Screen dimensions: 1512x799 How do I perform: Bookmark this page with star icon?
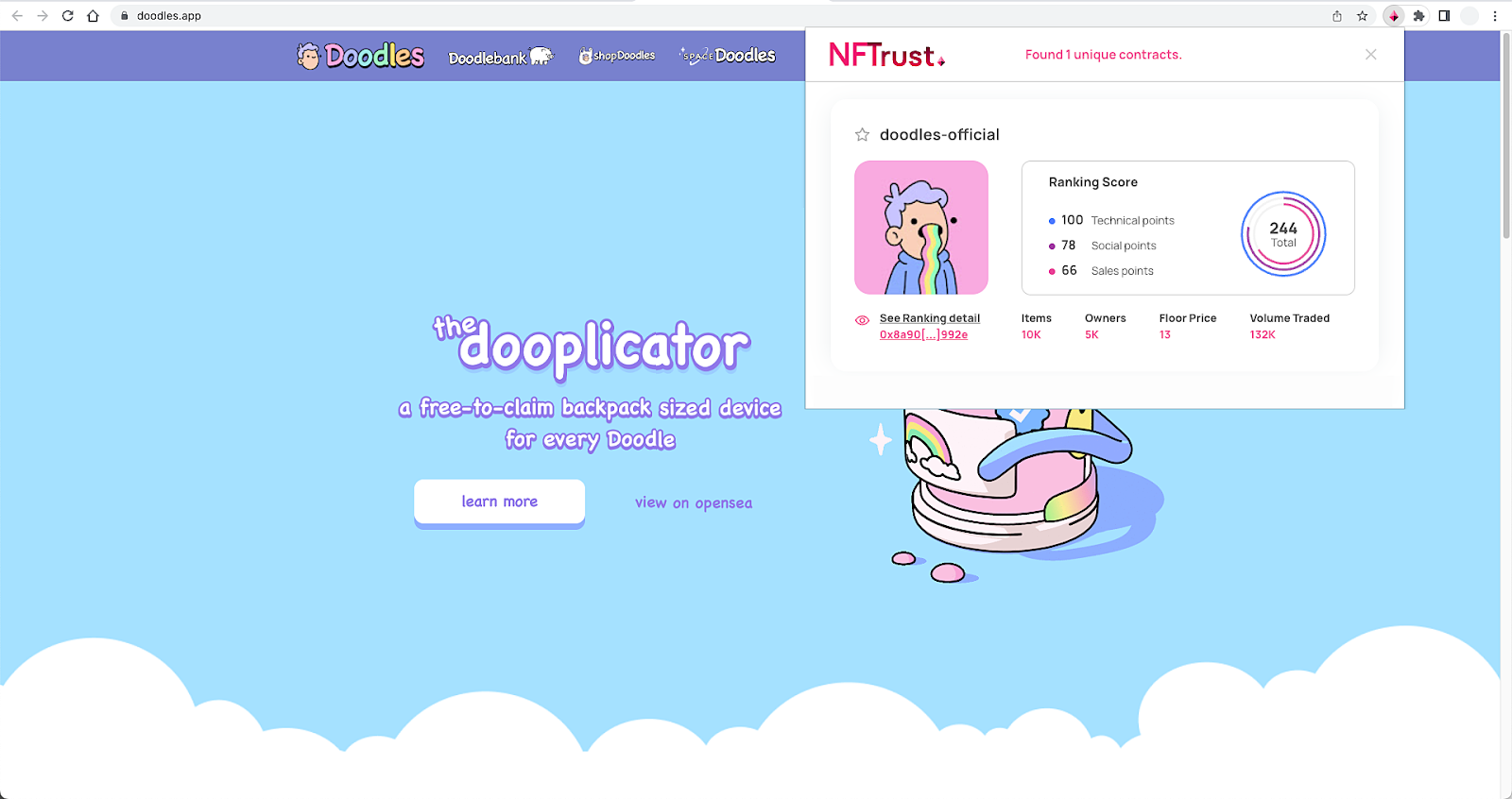pos(1362,16)
